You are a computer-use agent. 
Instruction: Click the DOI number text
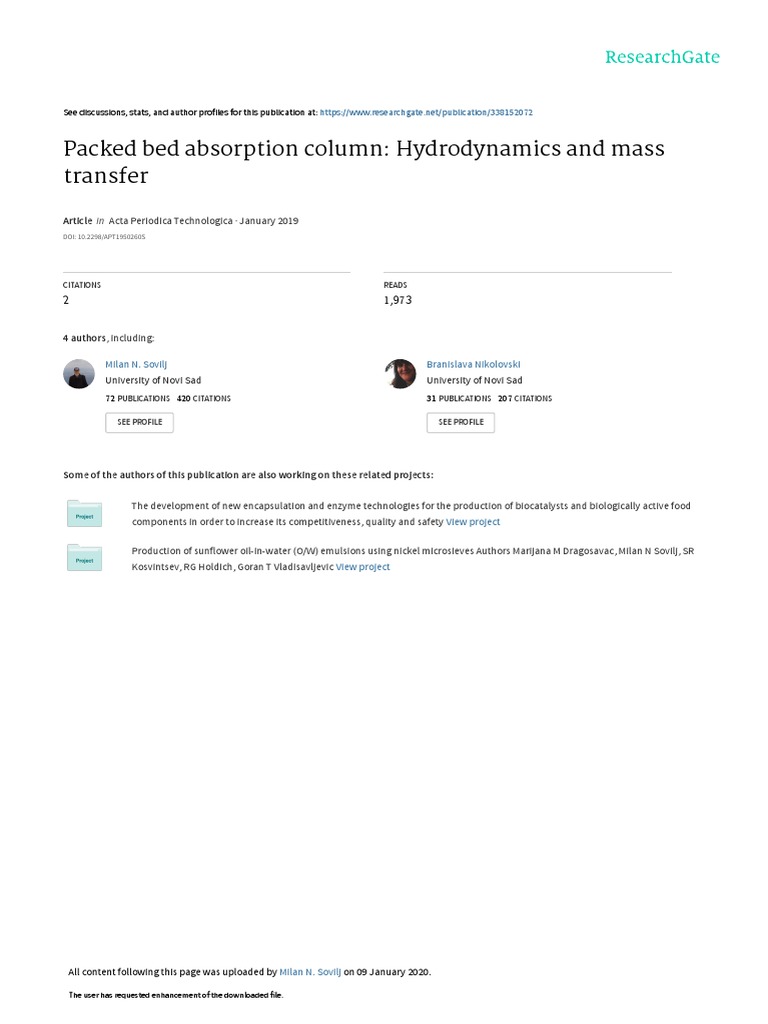click(x=104, y=237)
